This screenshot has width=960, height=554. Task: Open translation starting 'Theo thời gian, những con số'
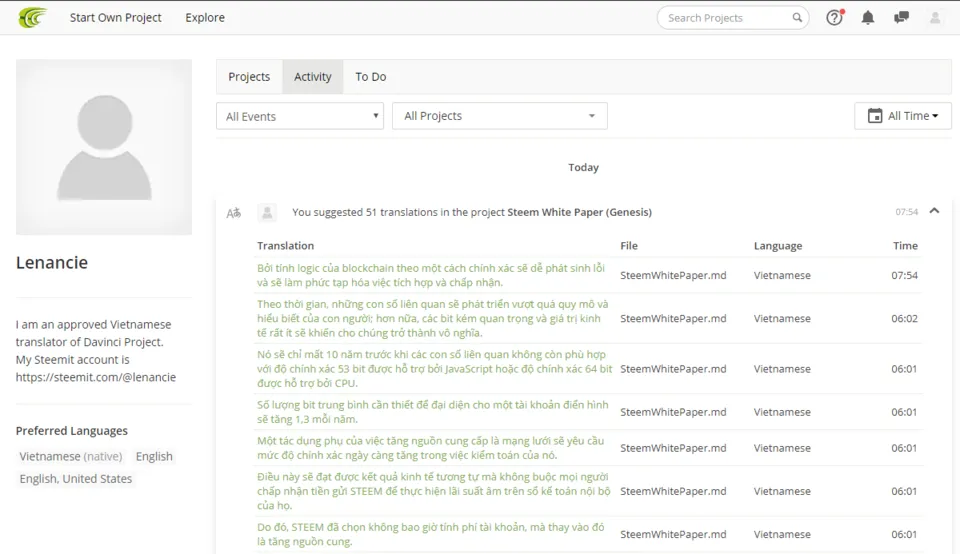(433, 318)
